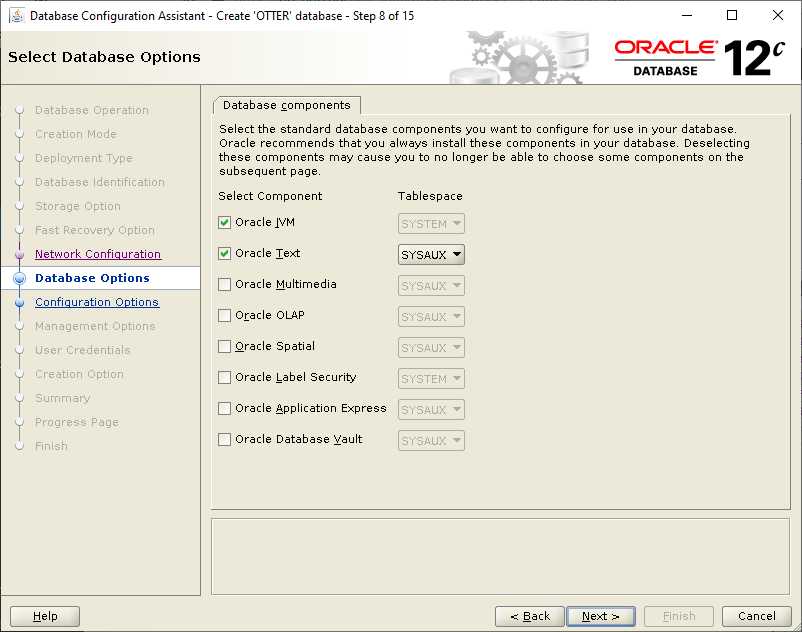Tick the Oracle Spatial checkbox
802x632 pixels.
click(224, 347)
